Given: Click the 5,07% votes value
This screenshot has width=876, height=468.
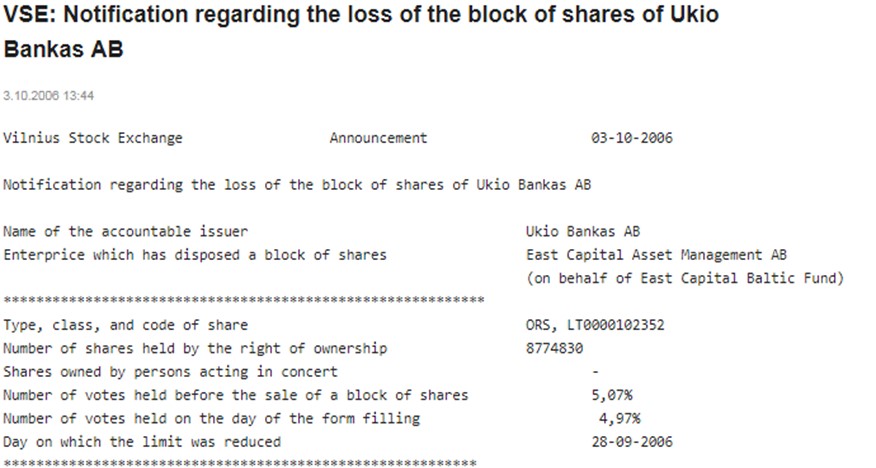Looking at the screenshot, I should click(612, 395).
